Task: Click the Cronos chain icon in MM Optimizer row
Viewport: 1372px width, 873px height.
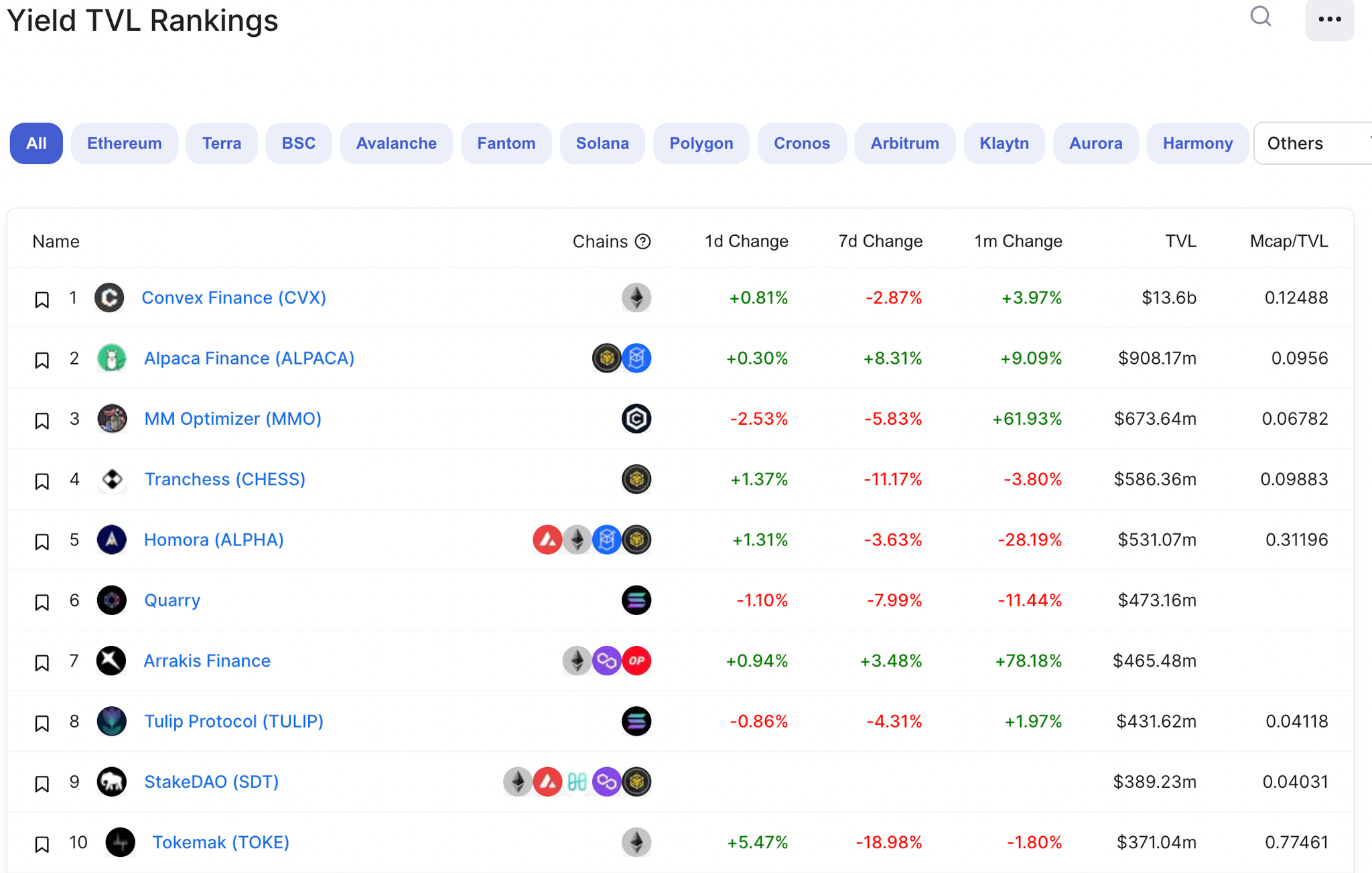Action: point(636,419)
